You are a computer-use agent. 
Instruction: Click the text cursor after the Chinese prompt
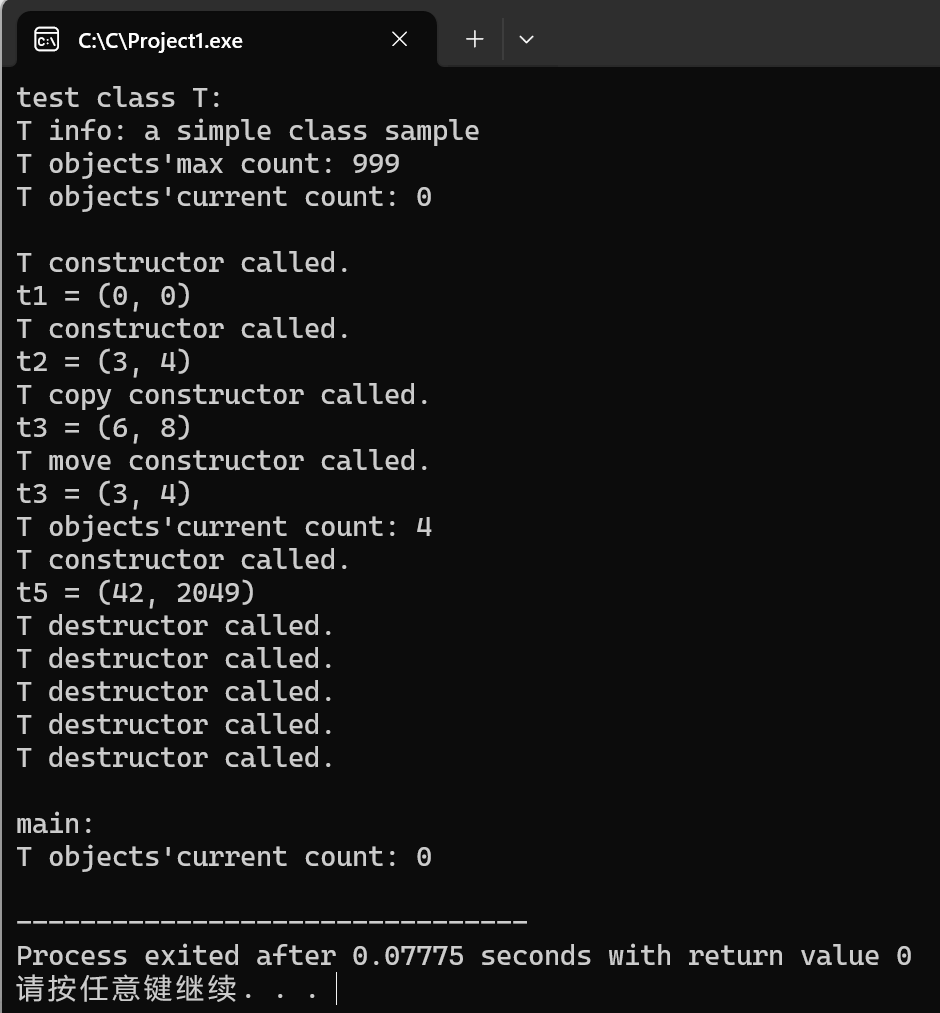coord(337,988)
